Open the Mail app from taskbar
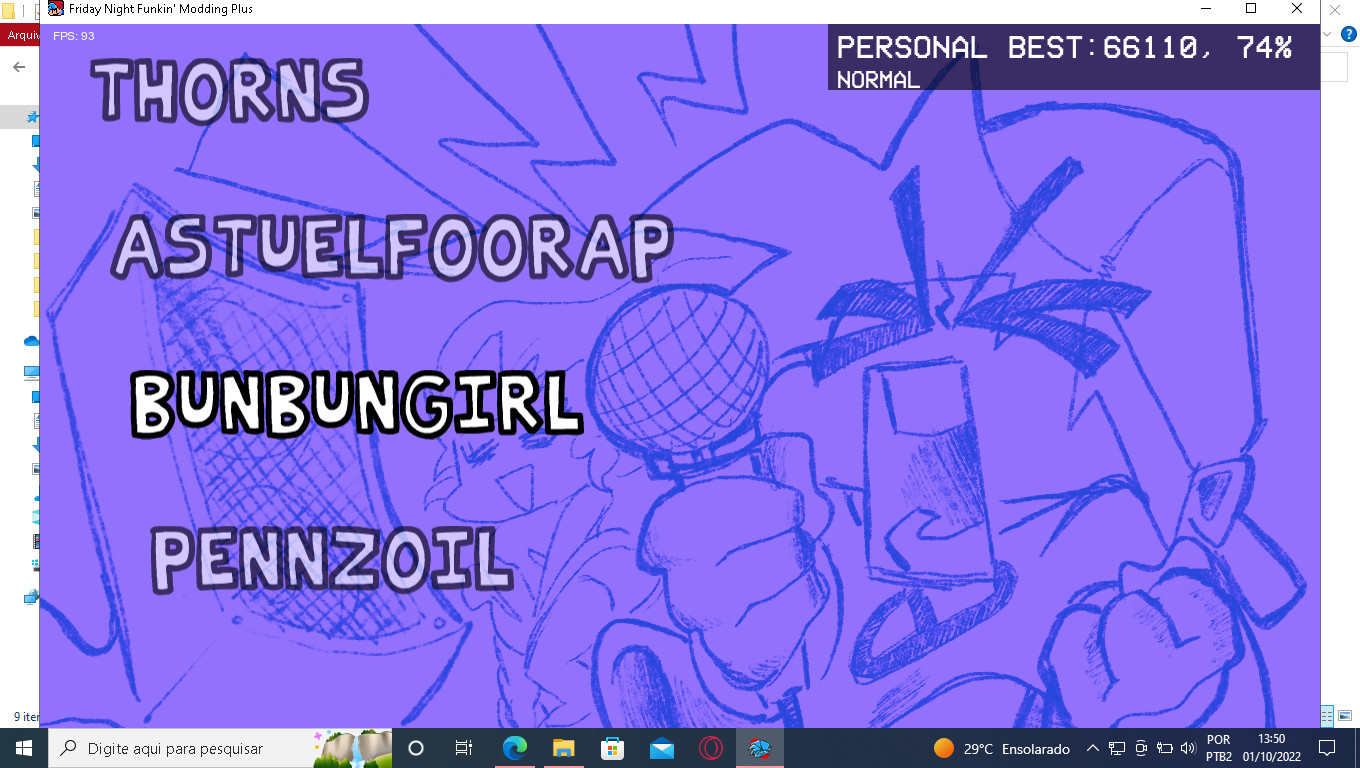The image size is (1360, 768). point(661,748)
